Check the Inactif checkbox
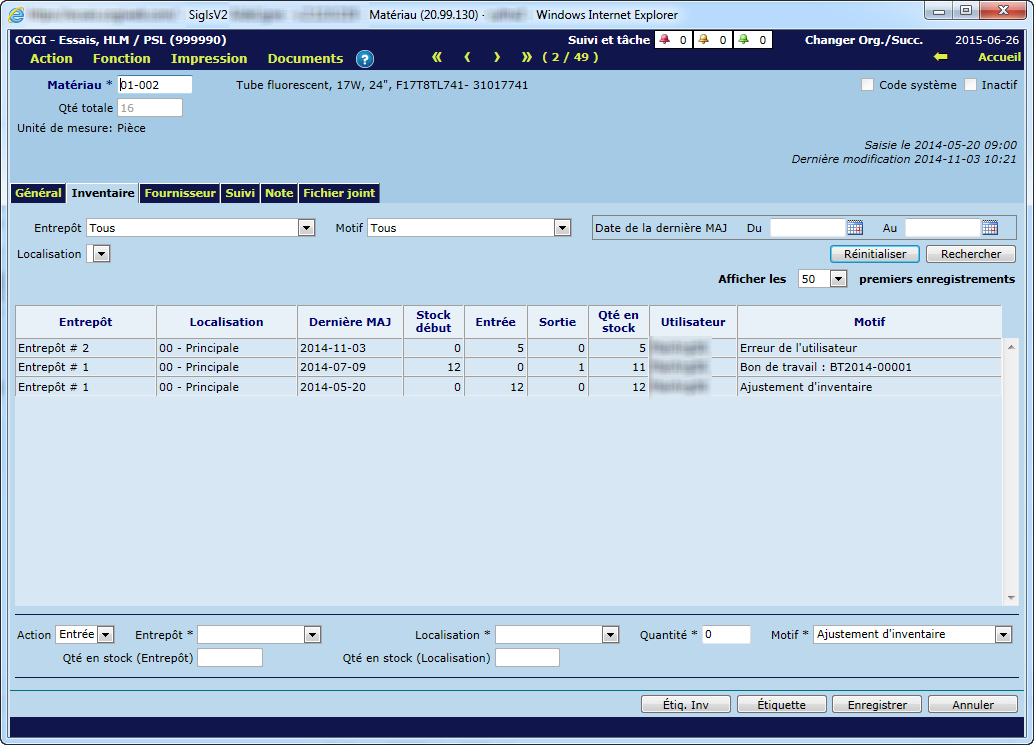 [970, 85]
